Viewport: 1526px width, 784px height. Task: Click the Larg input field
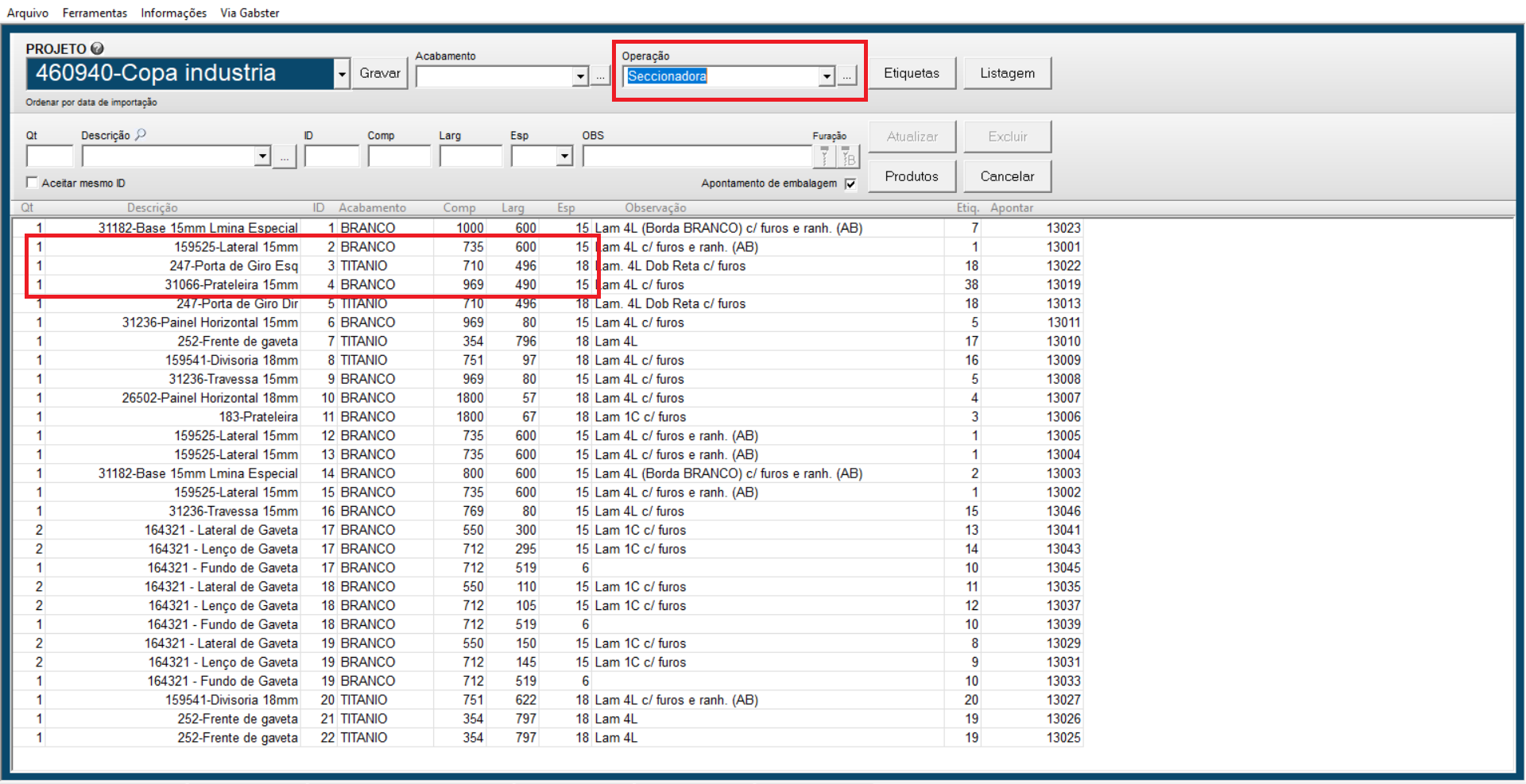[471, 156]
